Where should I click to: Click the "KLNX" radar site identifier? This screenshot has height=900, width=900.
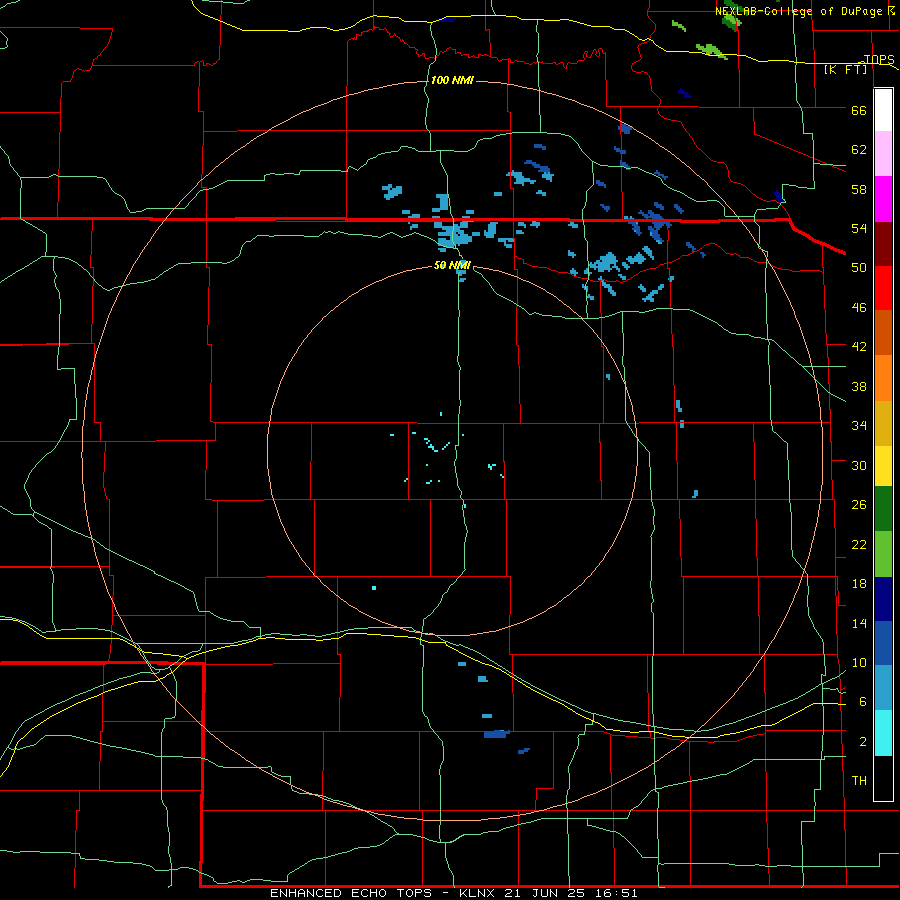(x=478, y=893)
